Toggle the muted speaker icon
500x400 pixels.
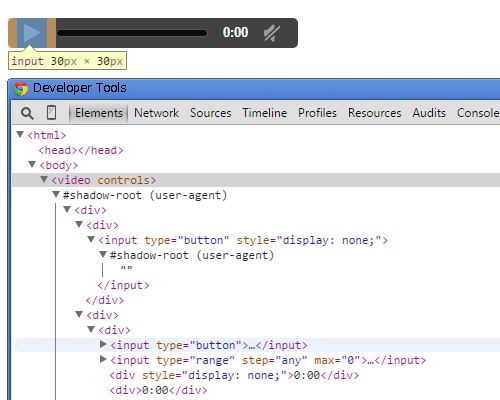(272, 33)
